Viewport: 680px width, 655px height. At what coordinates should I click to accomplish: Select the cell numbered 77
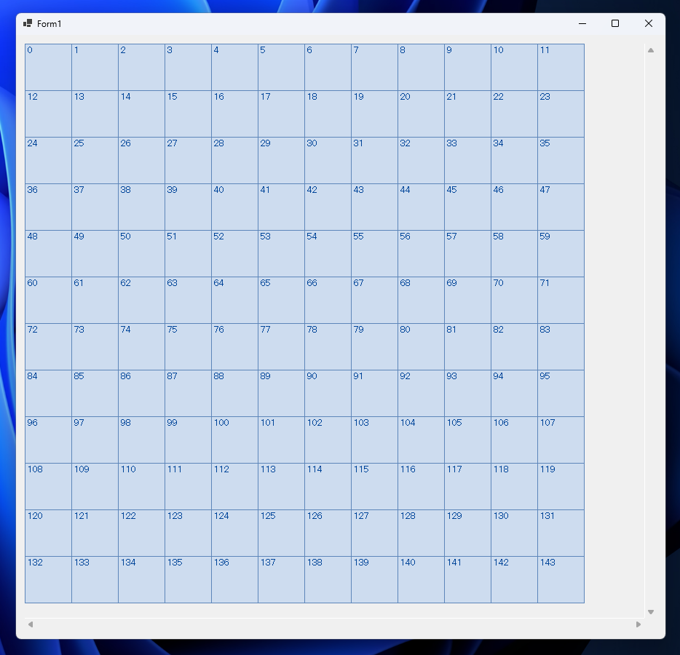281,347
